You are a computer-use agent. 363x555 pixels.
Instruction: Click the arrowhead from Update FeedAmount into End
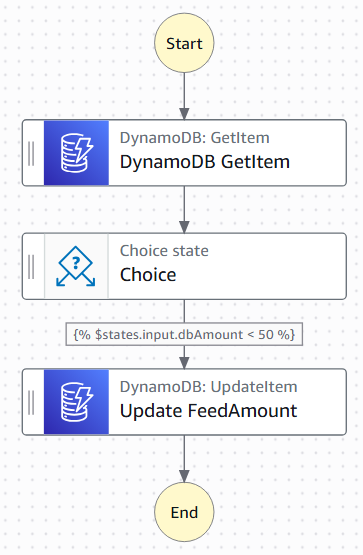[x=184, y=476]
